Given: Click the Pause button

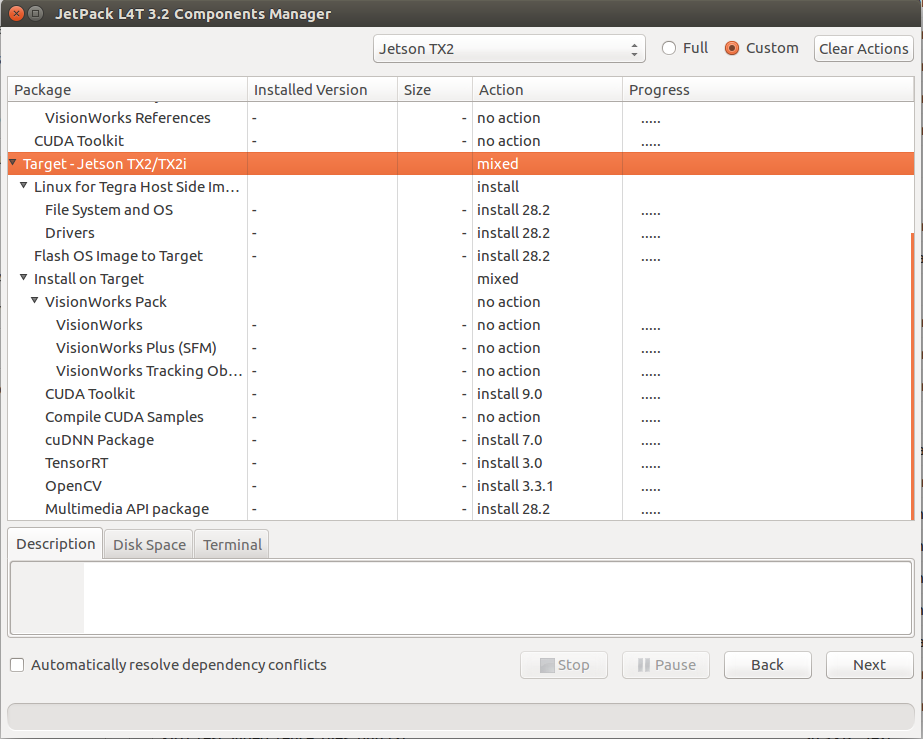Looking at the screenshot, I should (x=666, y=665).
